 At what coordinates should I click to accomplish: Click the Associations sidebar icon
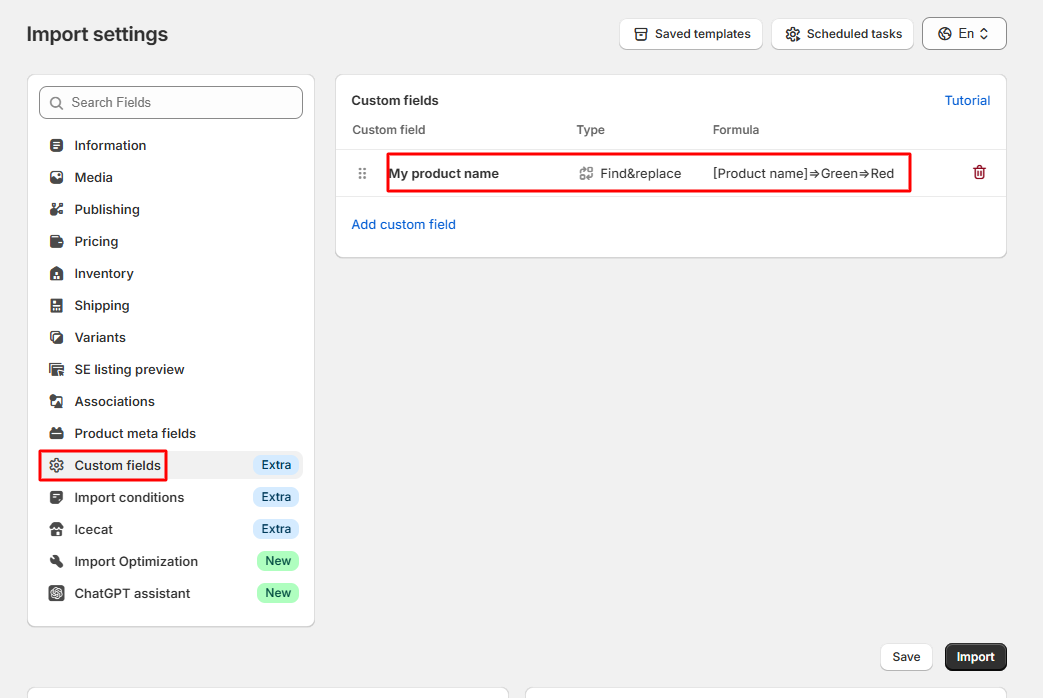(57, 401)
